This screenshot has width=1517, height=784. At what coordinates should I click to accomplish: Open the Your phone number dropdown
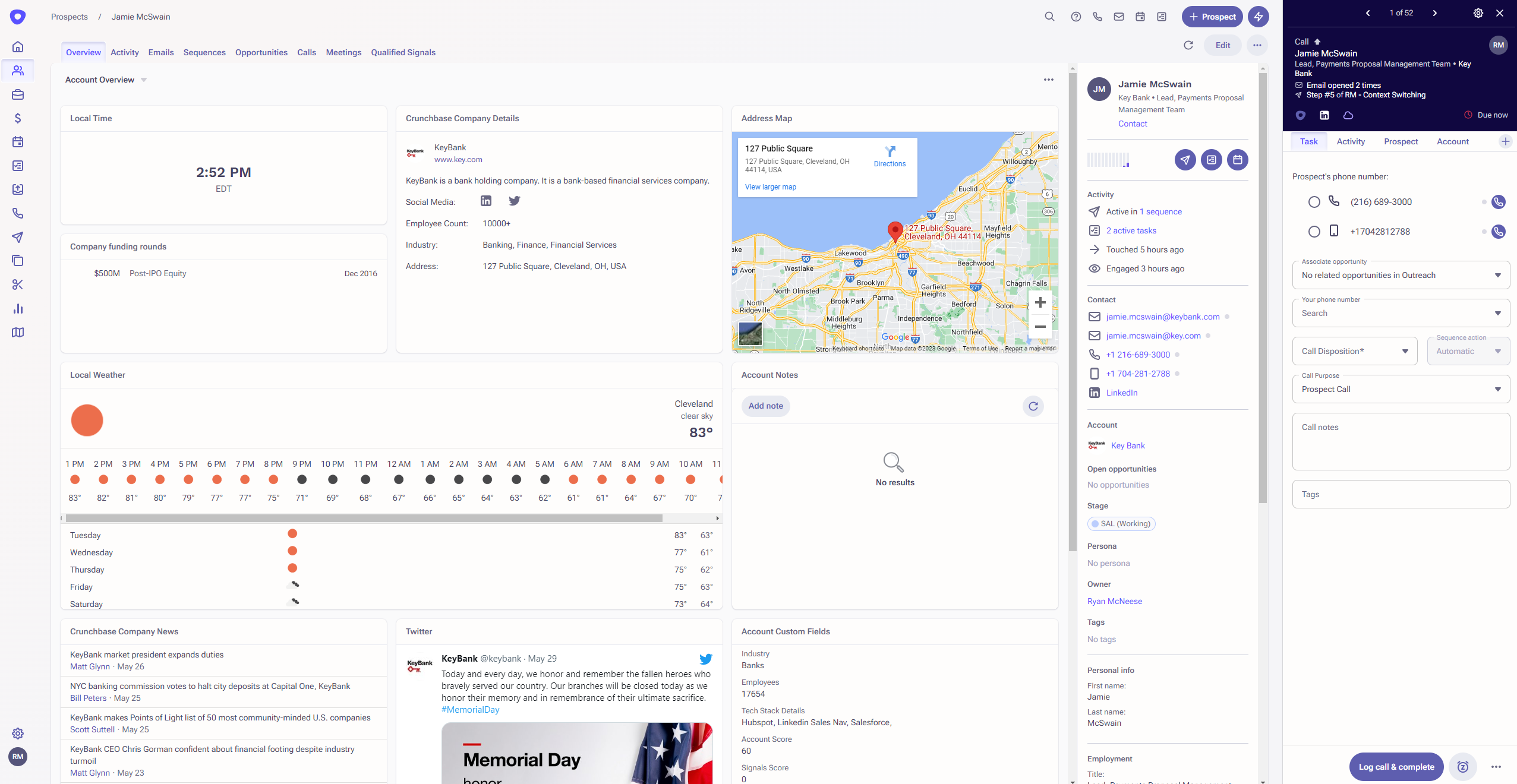1401,314
